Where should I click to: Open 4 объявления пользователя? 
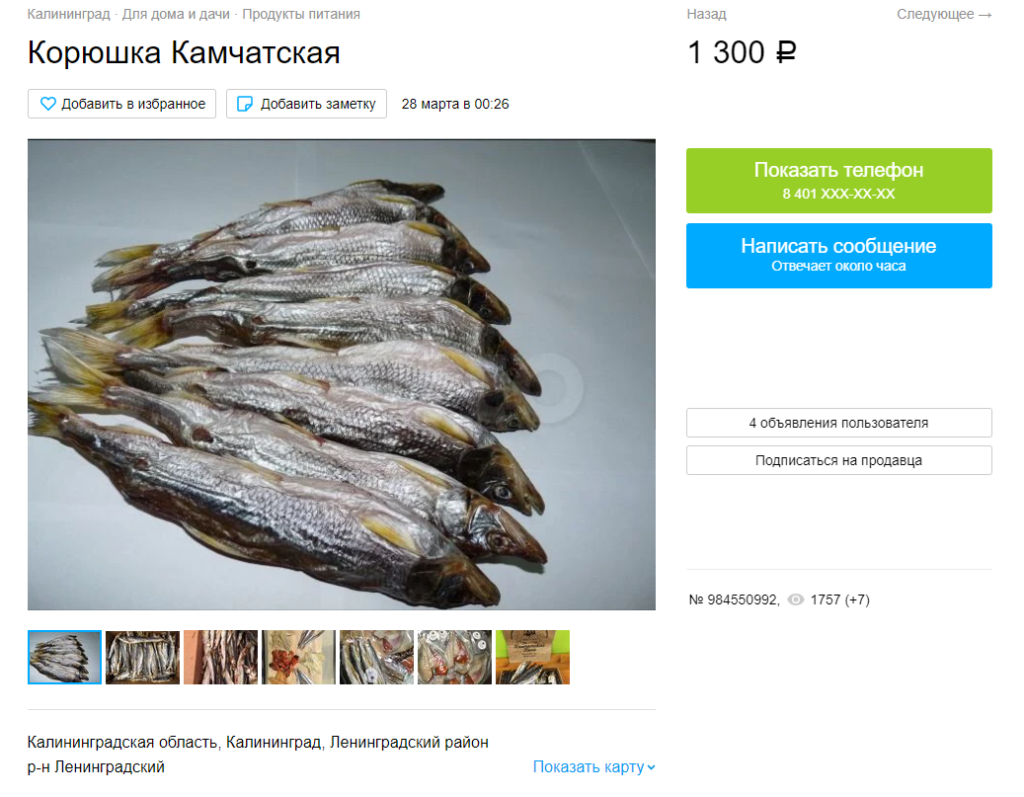839,423
